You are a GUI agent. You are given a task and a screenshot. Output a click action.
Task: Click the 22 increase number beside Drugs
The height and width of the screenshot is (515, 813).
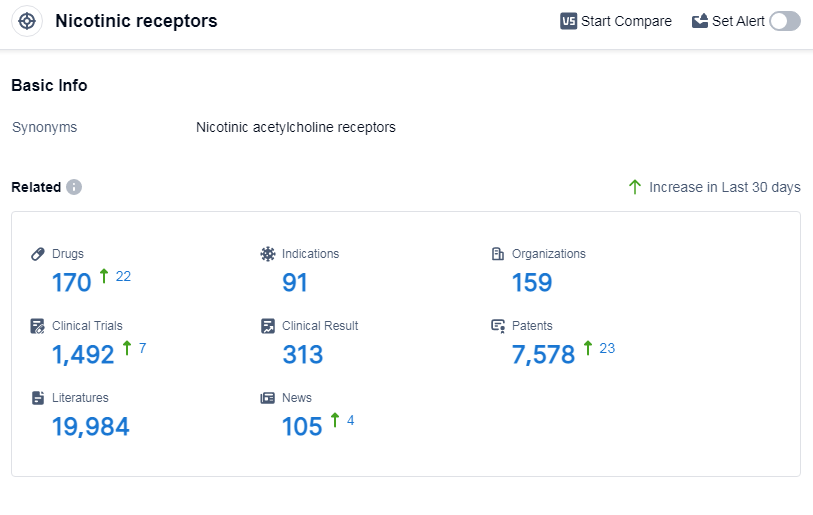click(123, 276)
